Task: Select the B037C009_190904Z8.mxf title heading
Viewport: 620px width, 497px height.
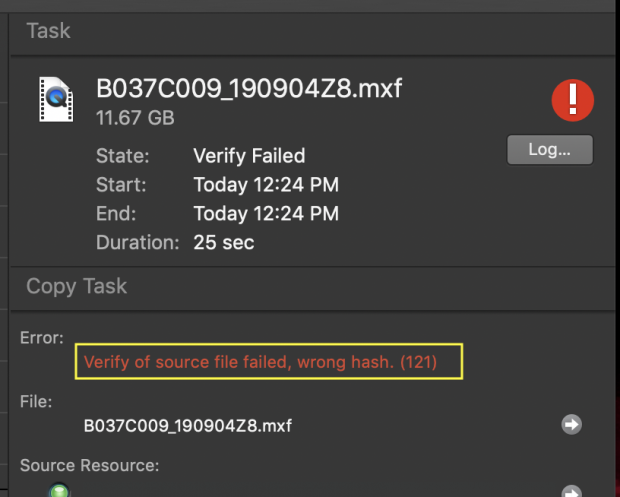Action: 249,88
